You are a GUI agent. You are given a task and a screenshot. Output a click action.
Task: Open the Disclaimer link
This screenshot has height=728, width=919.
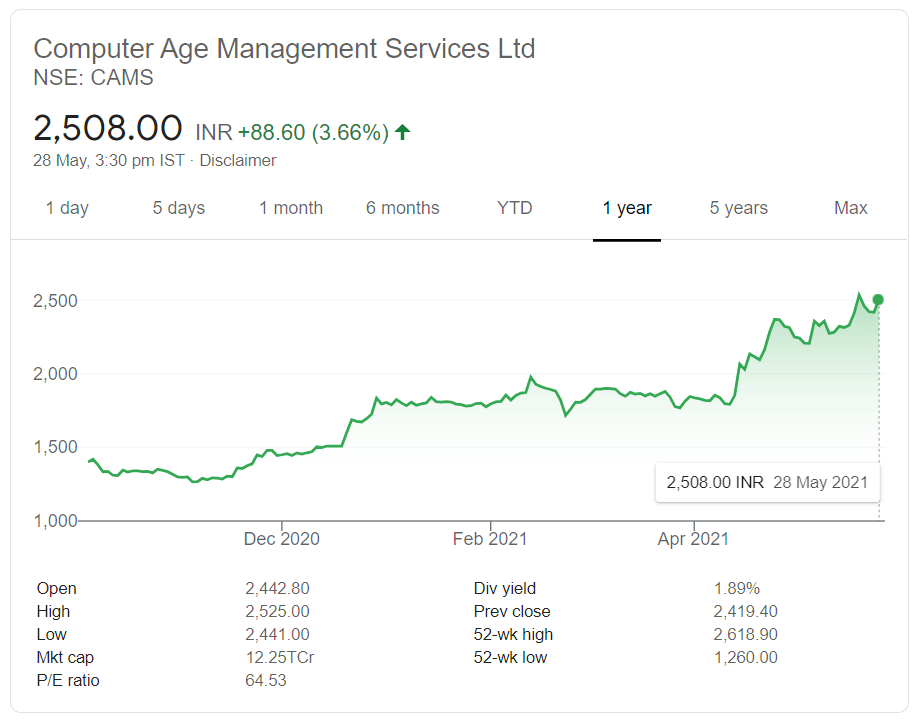point(238,161)
